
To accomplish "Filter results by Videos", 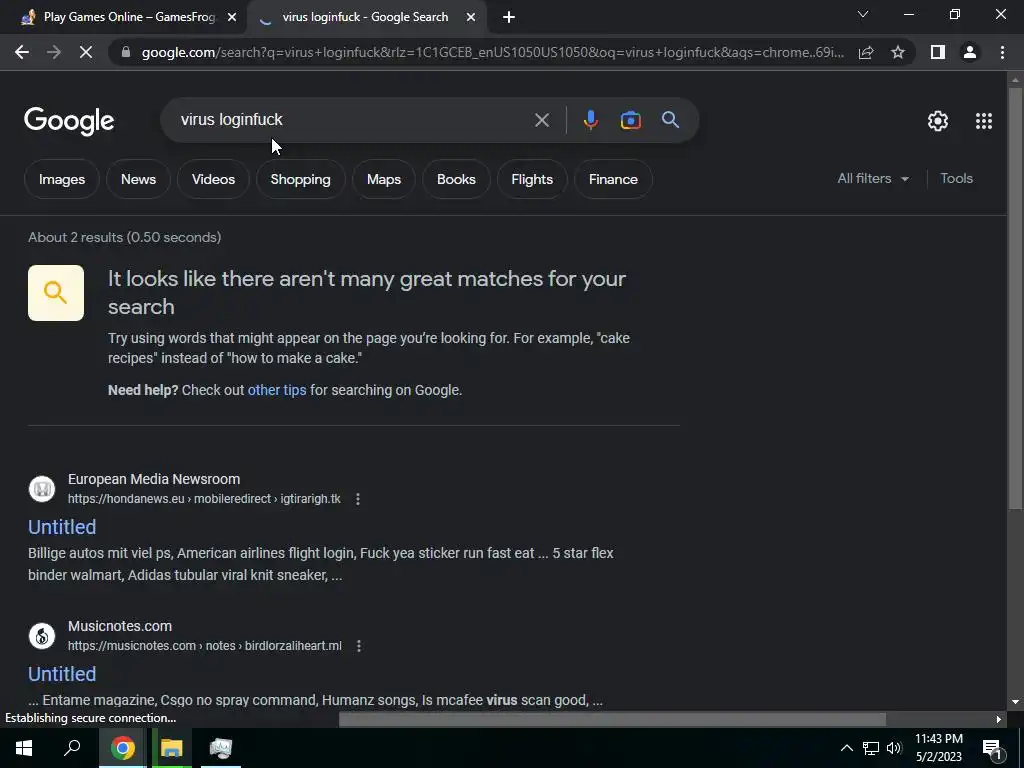I will 214,179.
